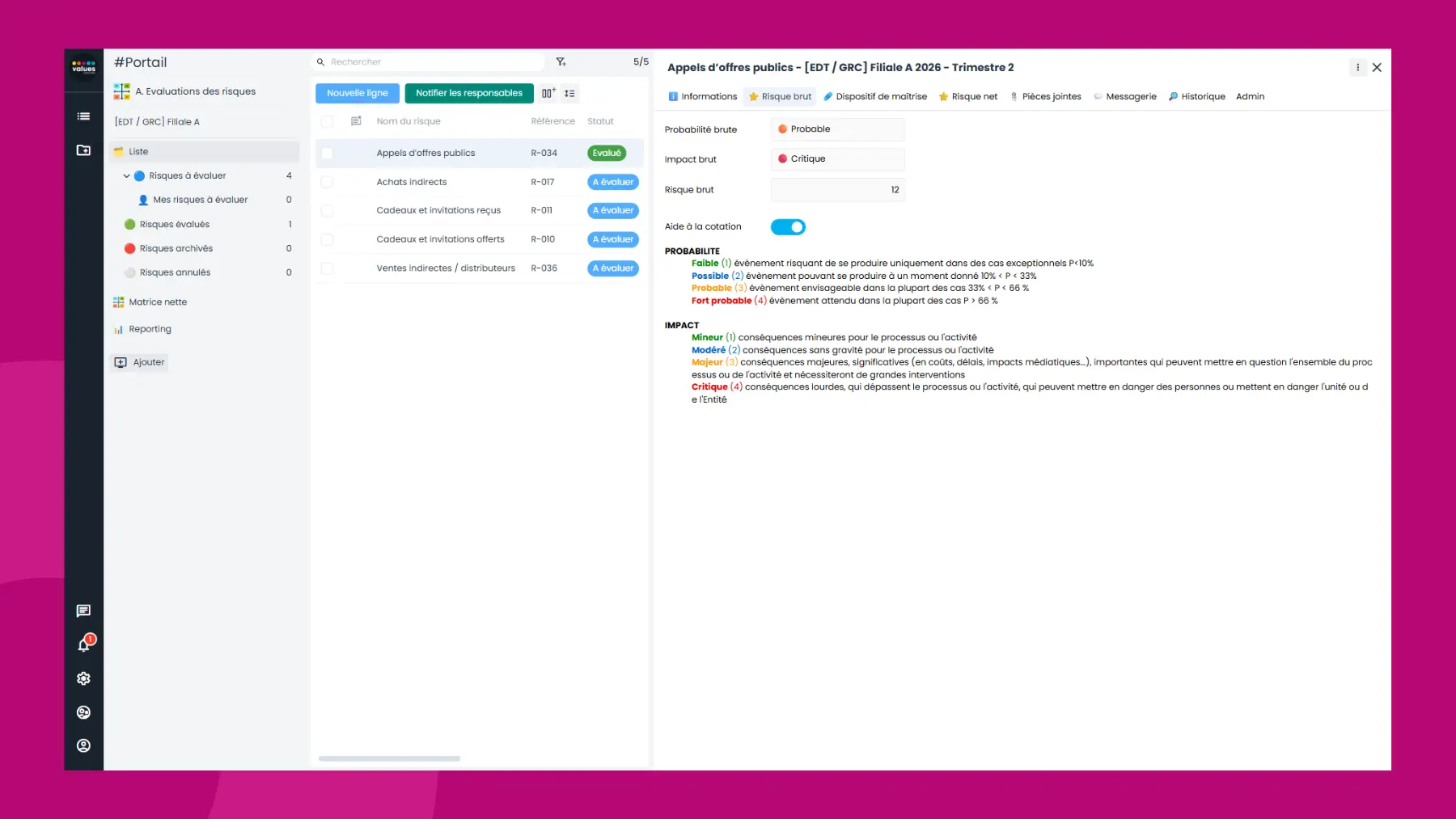Select all rows with the header checkbox
Screen dimensions: 1456x819
pyautogui.click(x=327, y=120)
